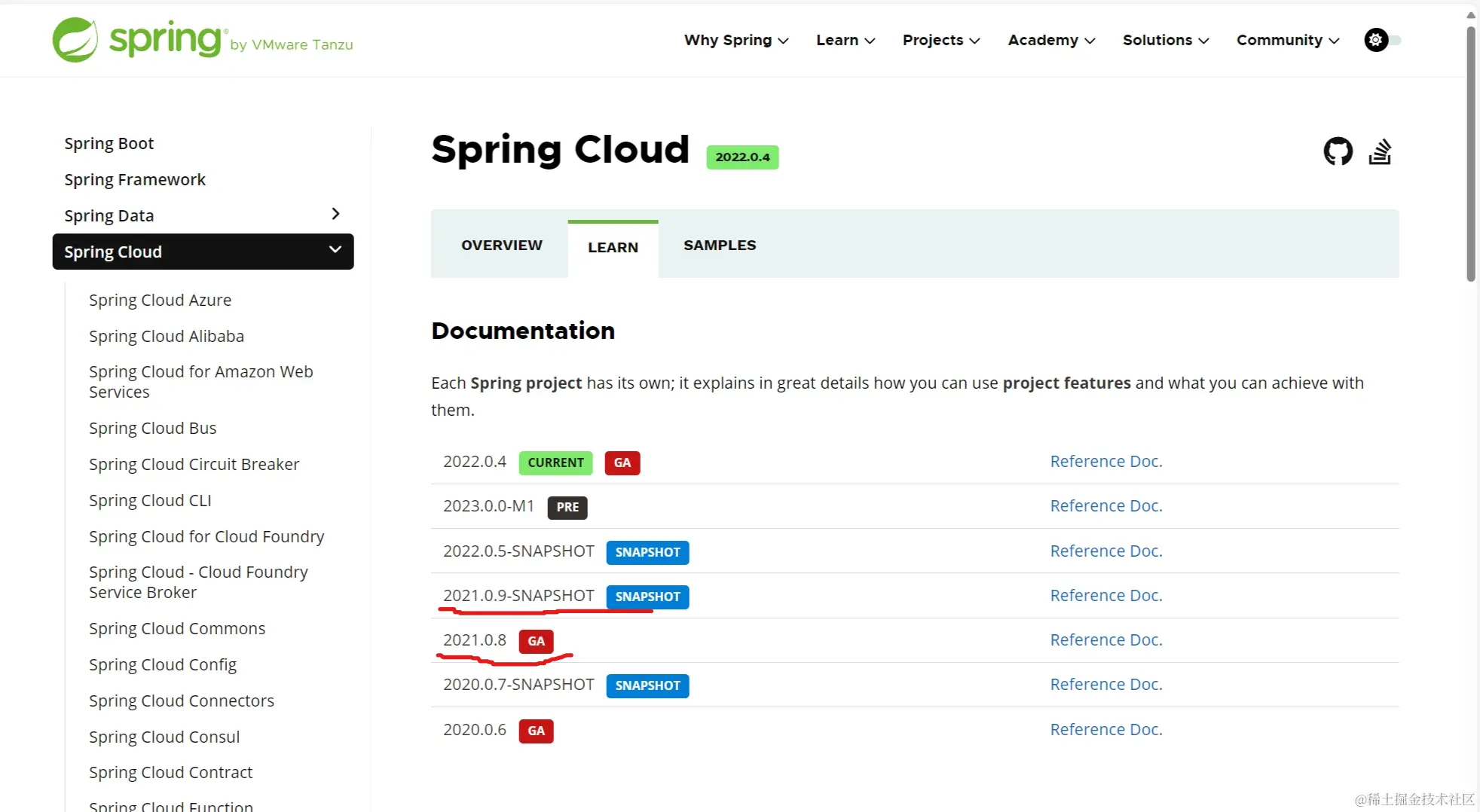
Task: Open Spring Cloud Circuit Breaker link
Action: (x=194, y=464)
